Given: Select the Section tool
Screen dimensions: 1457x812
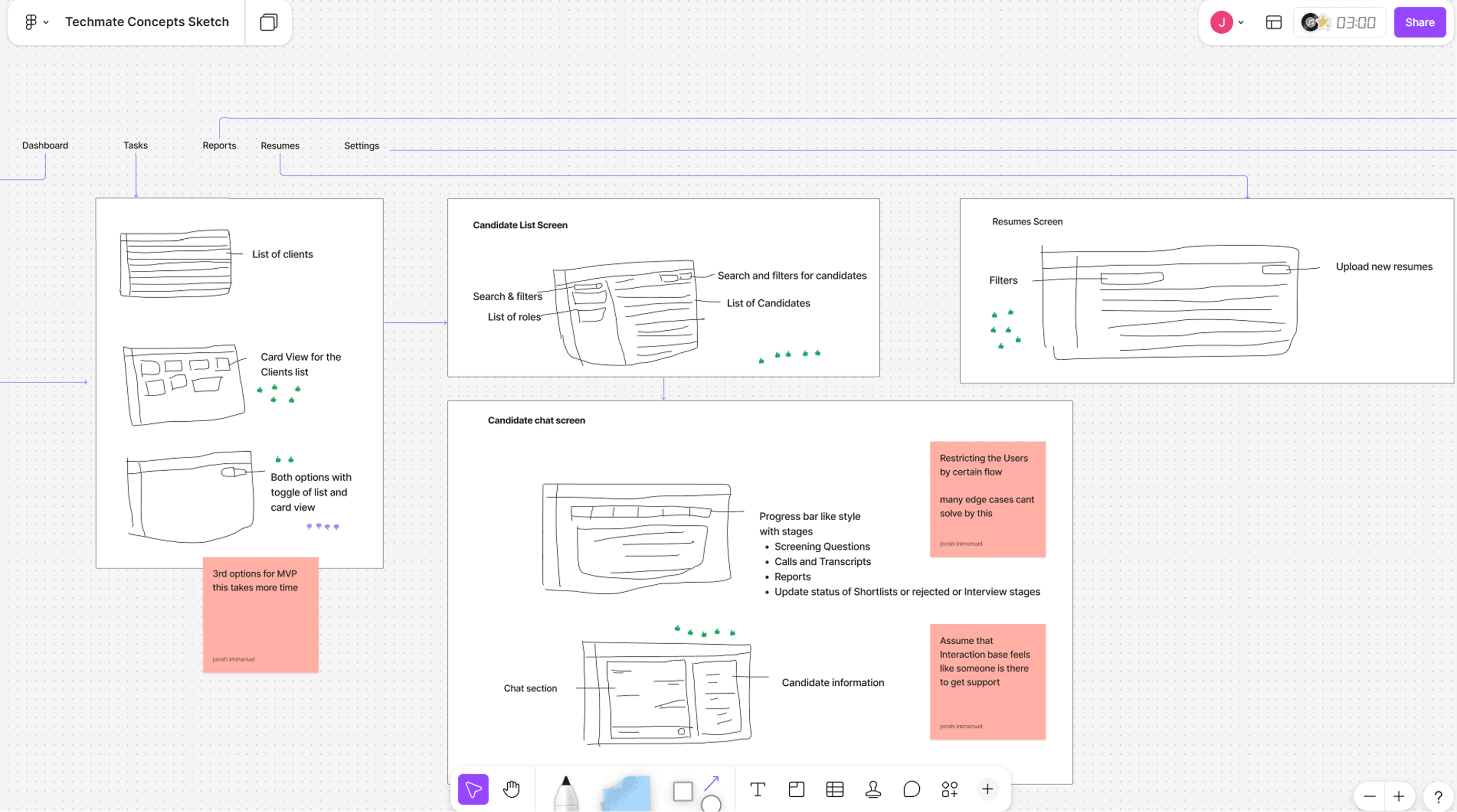Looking at the screenshot, I should (796, 789).
